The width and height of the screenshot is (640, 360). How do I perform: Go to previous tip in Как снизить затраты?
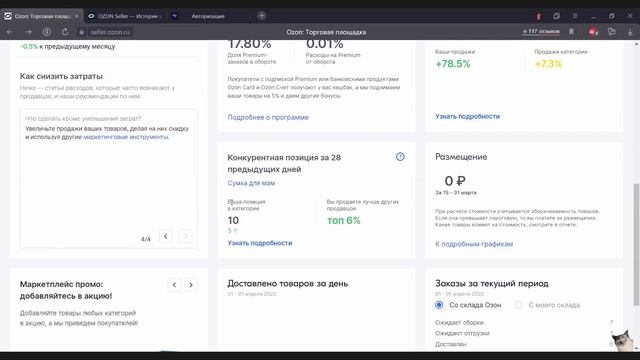pyautogui.click(x=166, y=236)
